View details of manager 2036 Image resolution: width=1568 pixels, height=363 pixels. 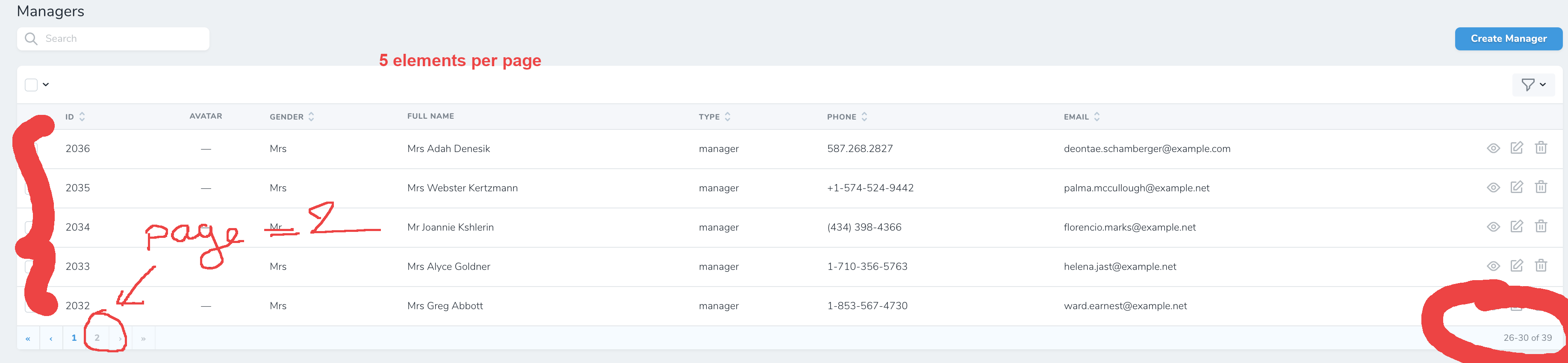click(x=1493, y=148)
